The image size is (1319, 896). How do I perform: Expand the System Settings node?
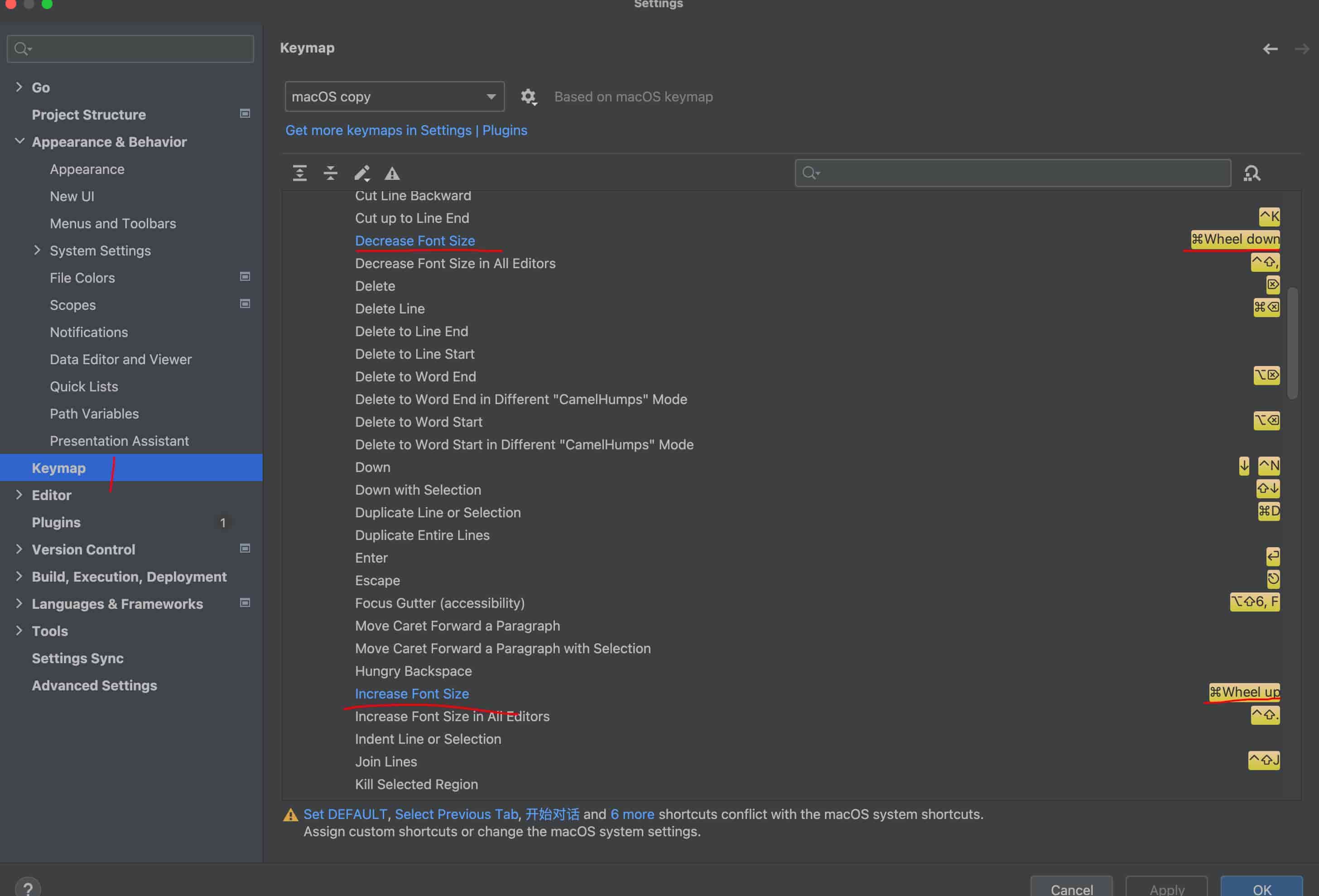(37, 250)
